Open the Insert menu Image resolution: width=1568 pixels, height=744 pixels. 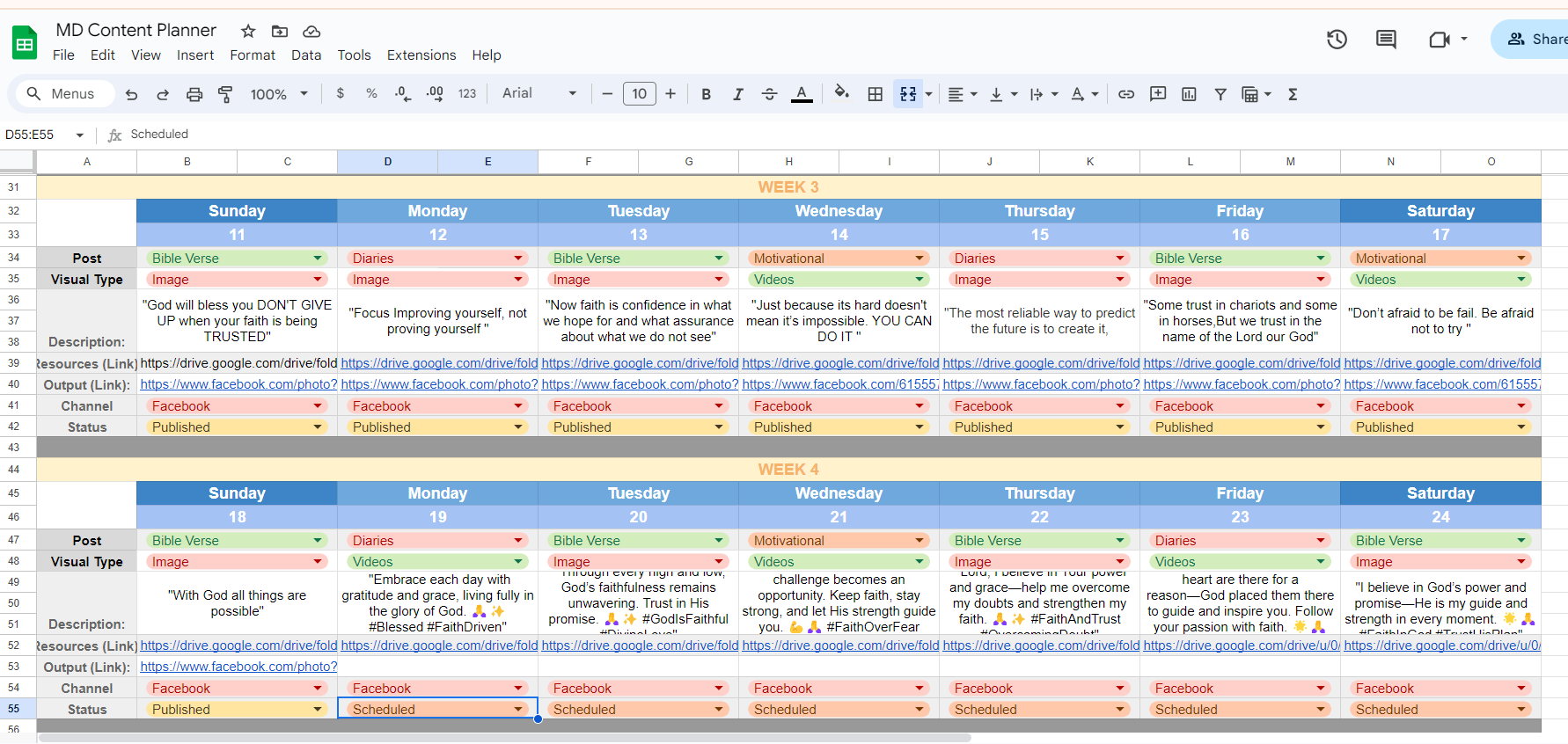pos(195,55)
